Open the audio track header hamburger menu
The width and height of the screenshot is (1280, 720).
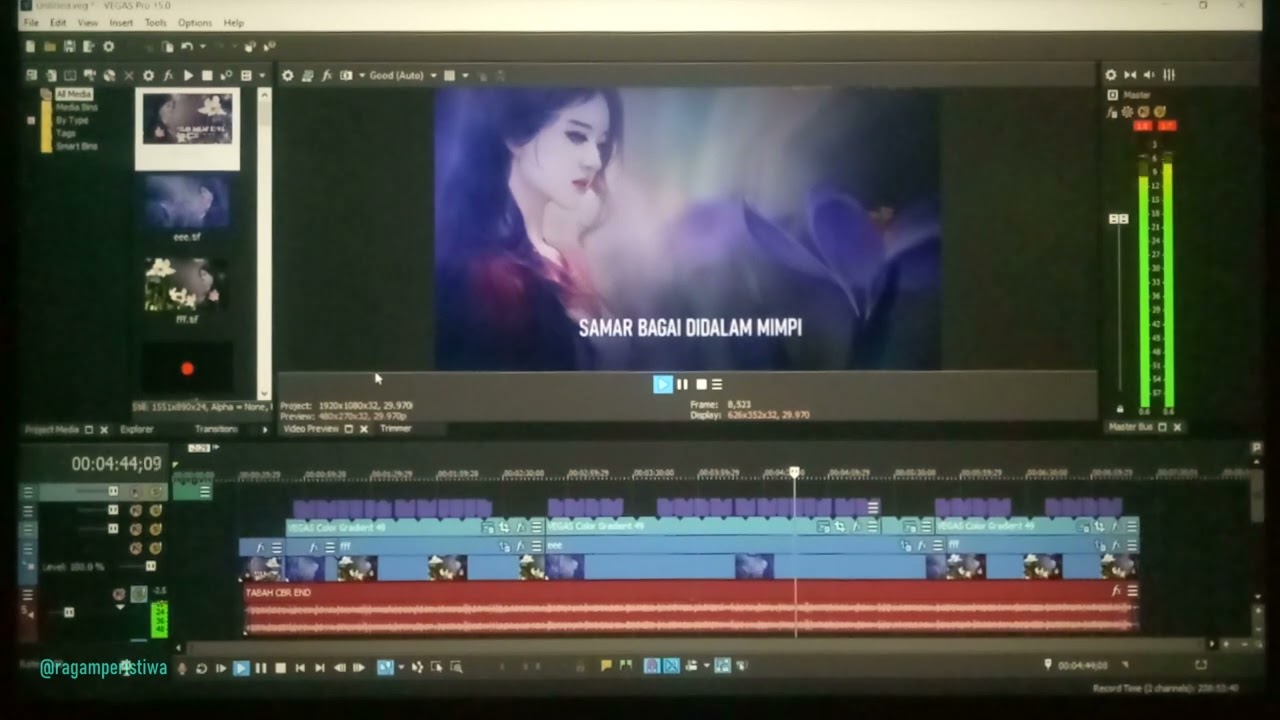pos(28,594)
